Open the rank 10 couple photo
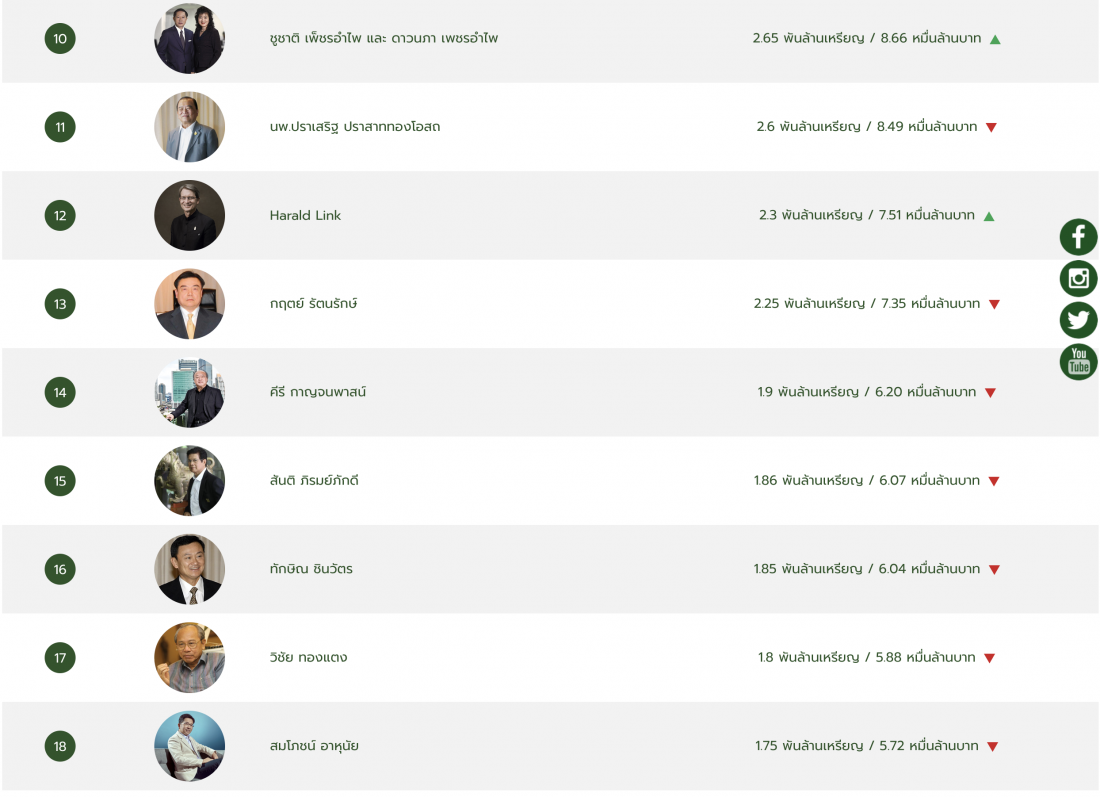This screenshot has width=1100, height=797. pos(189,39)
